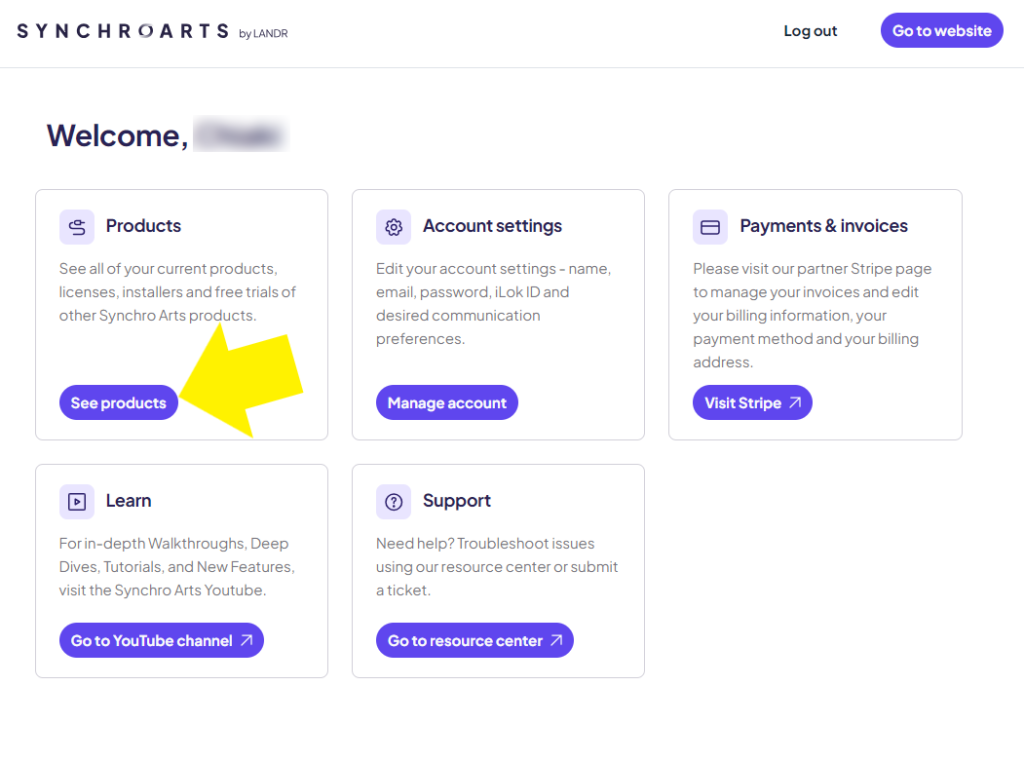The image size is (1024, 762).
Task: Click Go to website button
Action: click(x=942, y=31)
